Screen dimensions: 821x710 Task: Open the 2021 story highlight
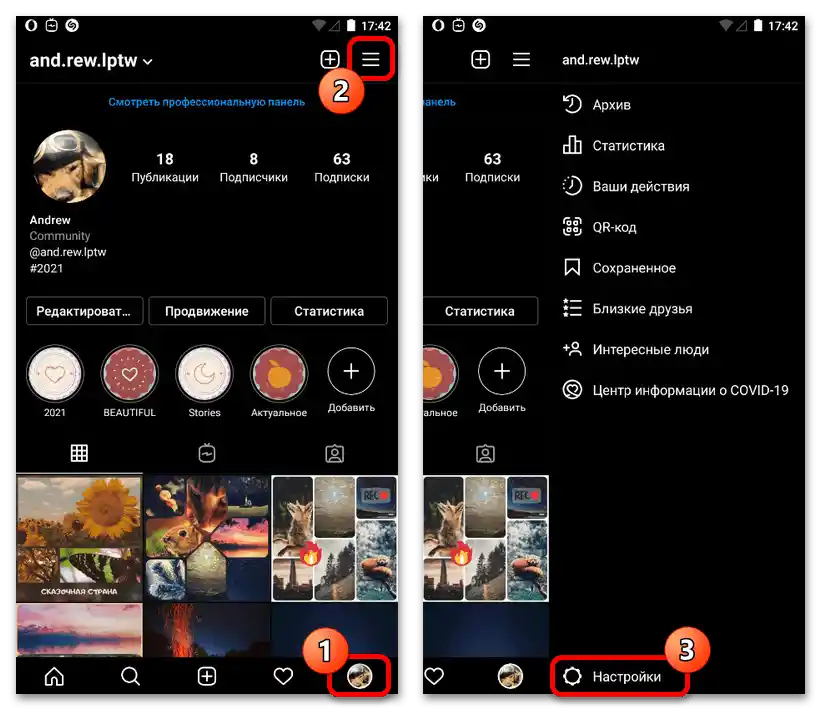54,381
